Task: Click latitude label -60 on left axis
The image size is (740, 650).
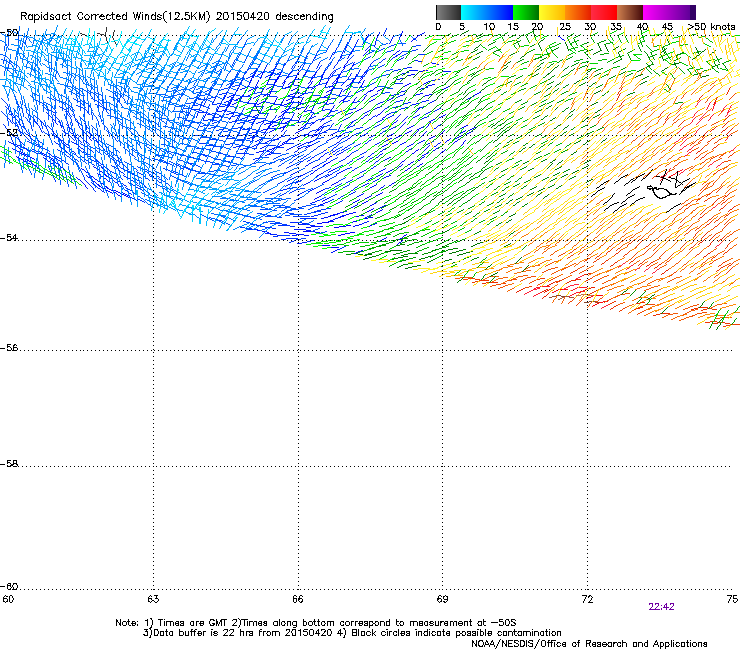Action: (x=9, y=587)
